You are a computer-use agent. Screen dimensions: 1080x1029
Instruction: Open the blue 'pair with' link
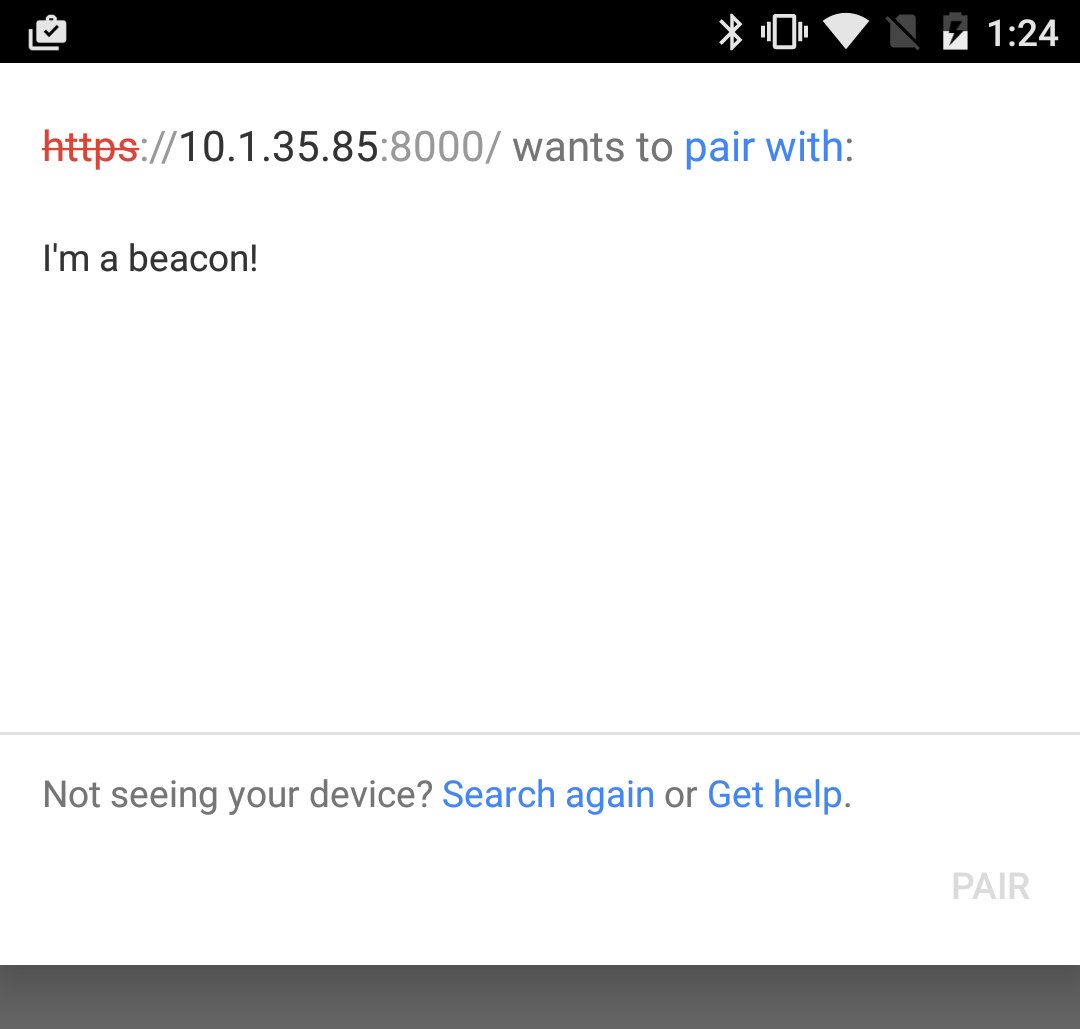click(764, 147)
